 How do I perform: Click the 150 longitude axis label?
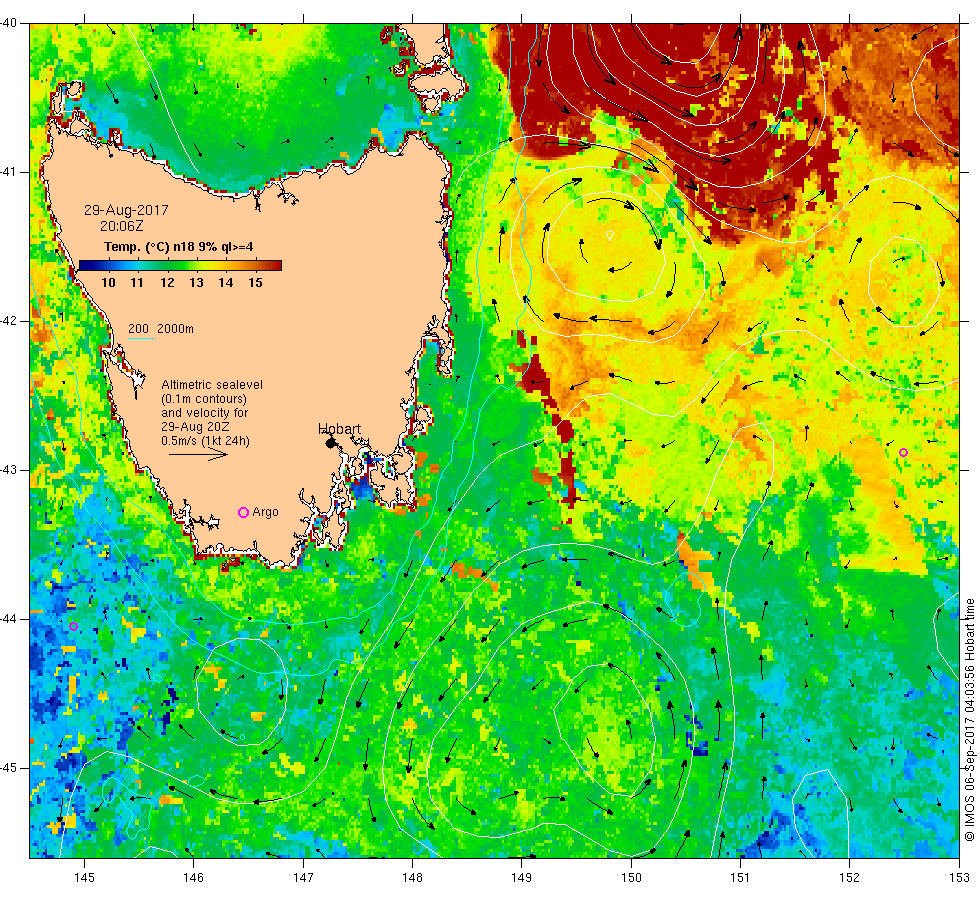coord(631,878)
